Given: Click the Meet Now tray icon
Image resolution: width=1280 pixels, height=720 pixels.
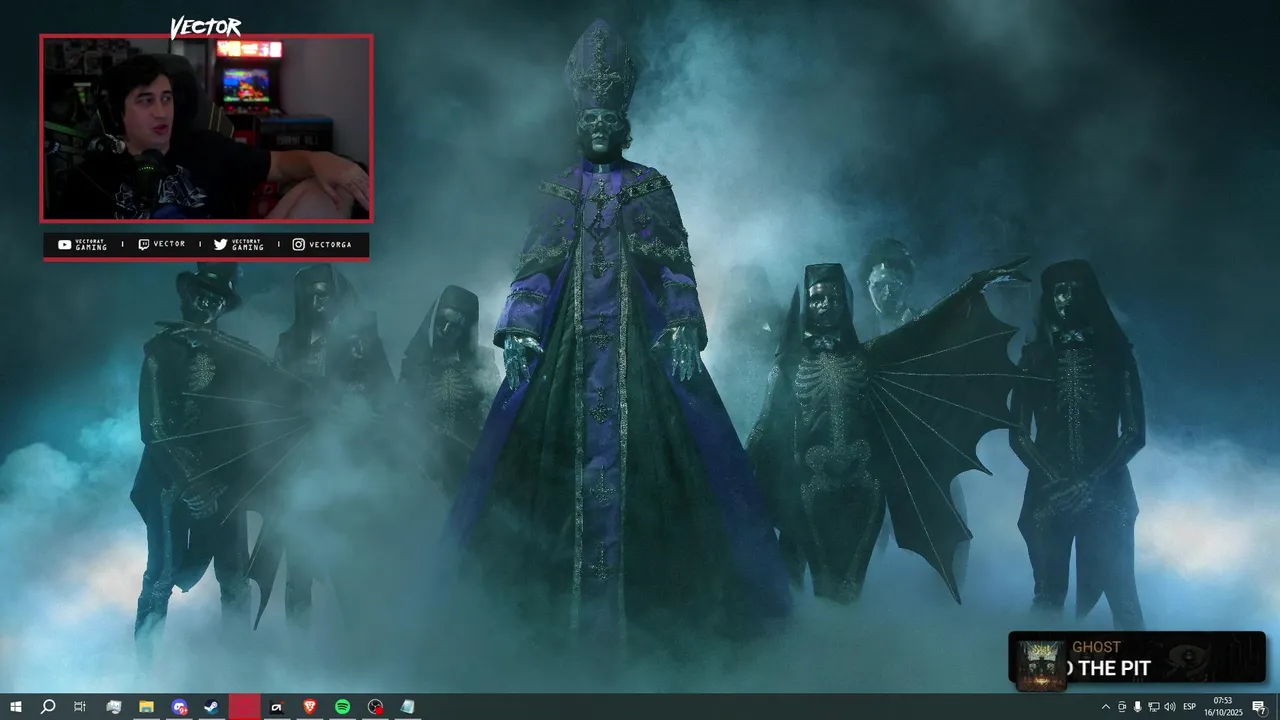Looking at the screenshot, I should tap(1121, 707).
